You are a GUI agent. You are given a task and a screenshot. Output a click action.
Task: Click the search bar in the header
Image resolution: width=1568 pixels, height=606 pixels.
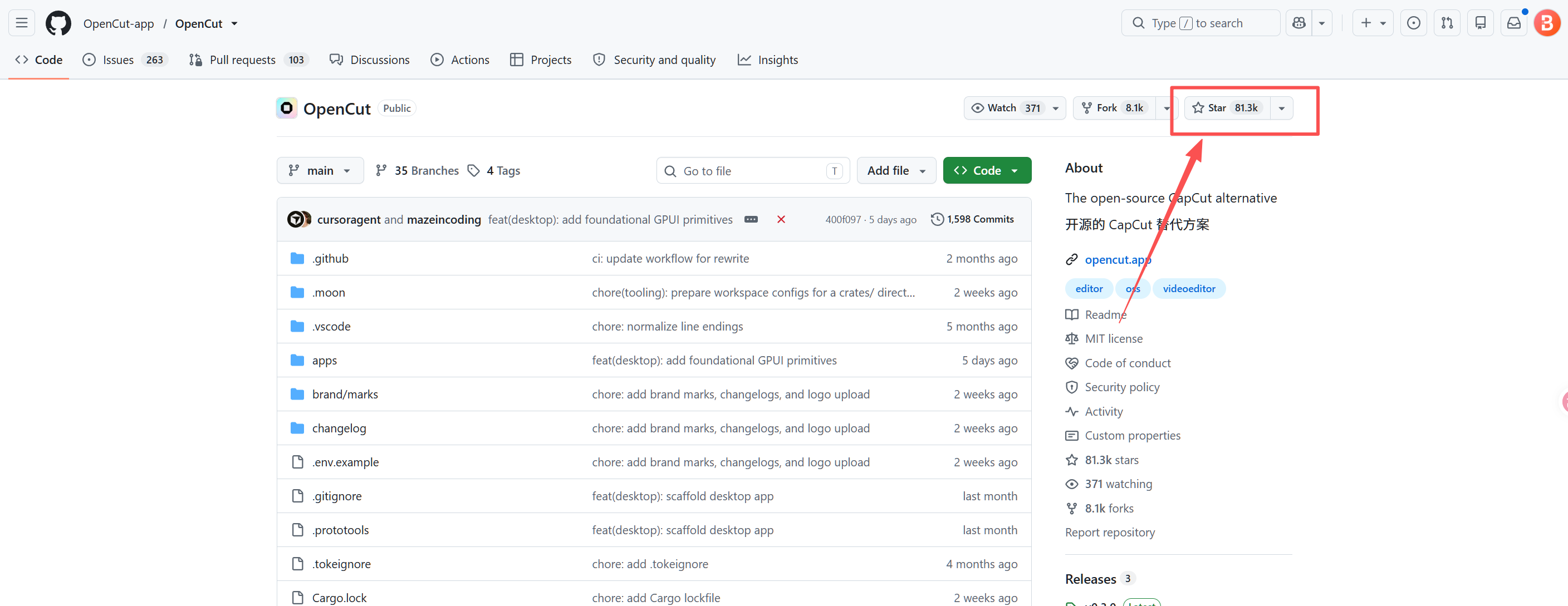click(1200, 23)
